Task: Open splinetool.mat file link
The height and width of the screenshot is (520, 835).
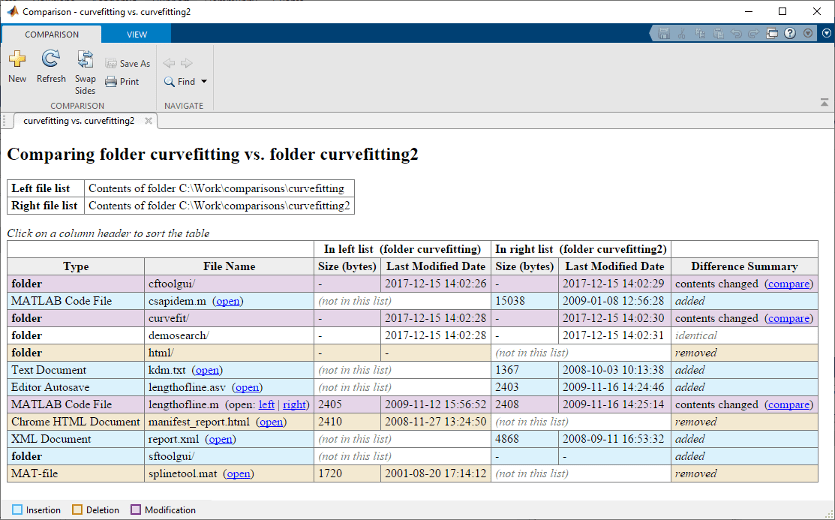Action: click(239, 474)
